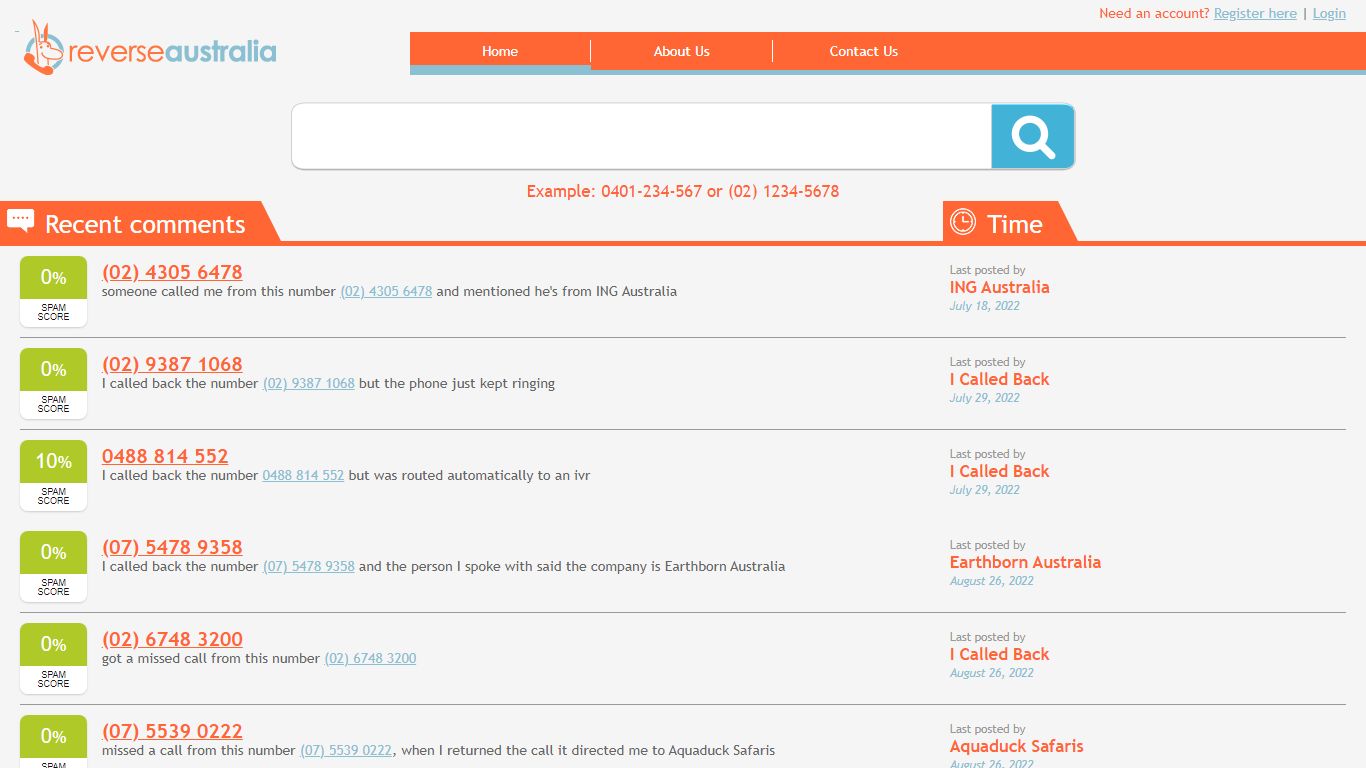1366x768 pixels.
Task: Open the (02) 9387 1068 number heading
Action: coord(172,364)
